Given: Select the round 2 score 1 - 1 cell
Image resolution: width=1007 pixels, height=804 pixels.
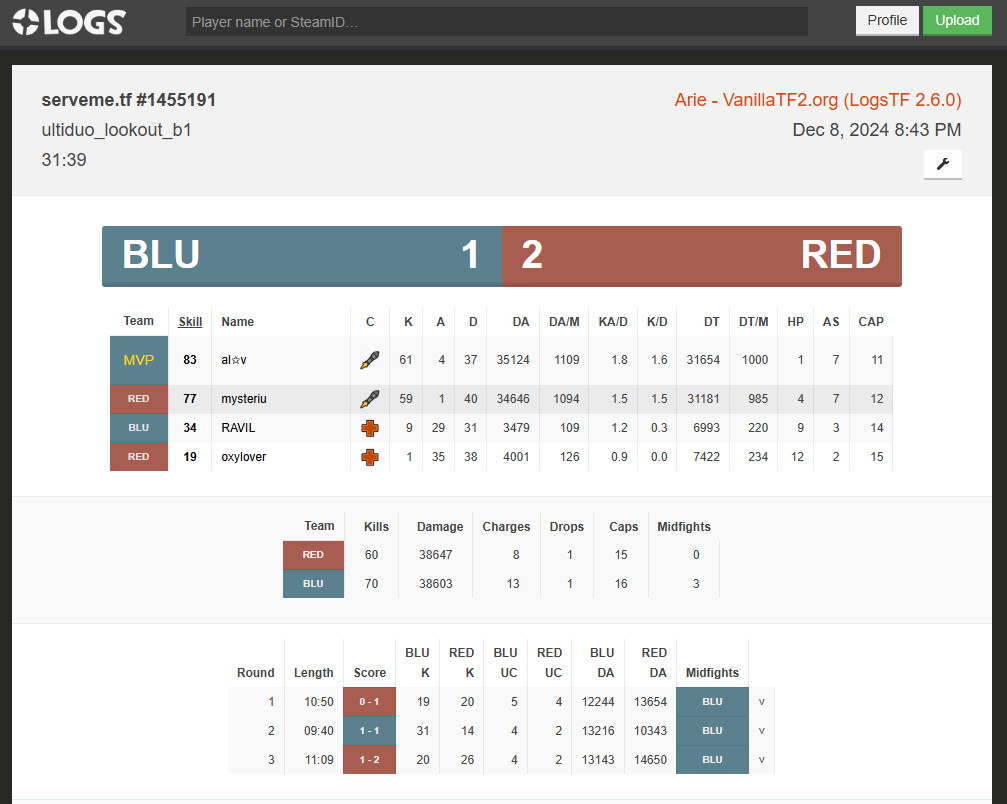Looking at the screenshot, I should click(x=370, y=731).
